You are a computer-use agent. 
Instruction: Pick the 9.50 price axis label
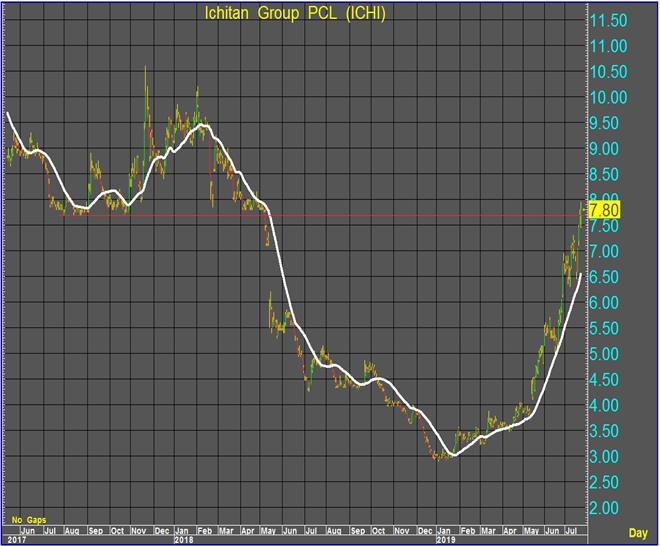pos(604,123)
